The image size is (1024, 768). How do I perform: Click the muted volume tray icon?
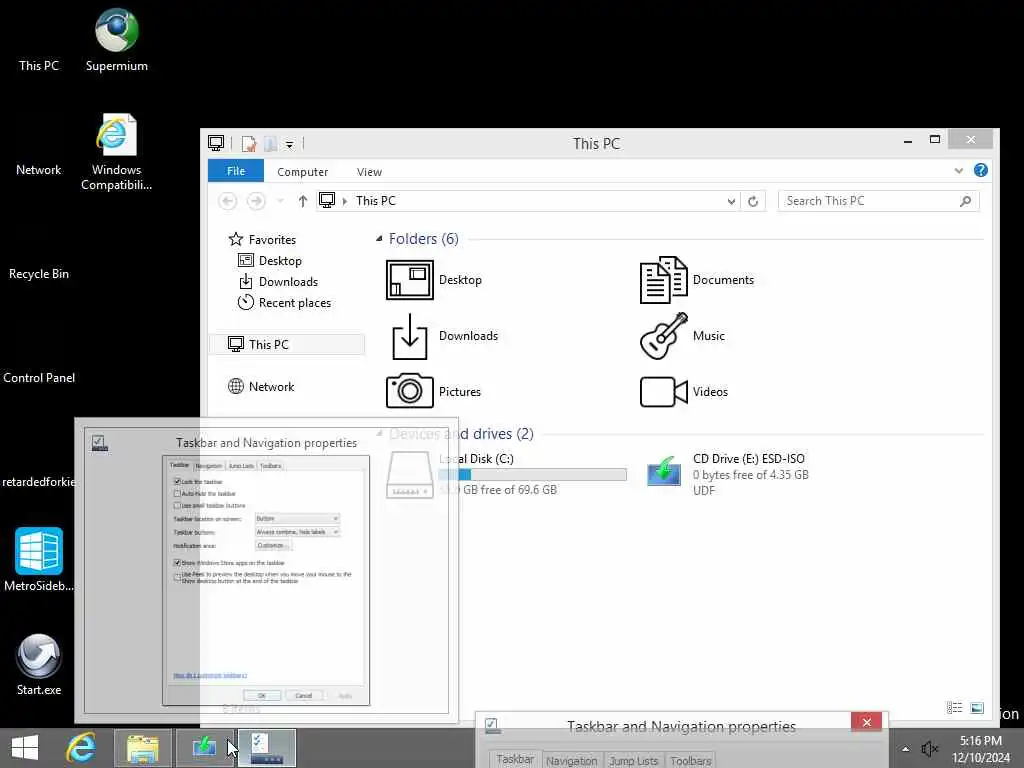[x=929, y=749]
